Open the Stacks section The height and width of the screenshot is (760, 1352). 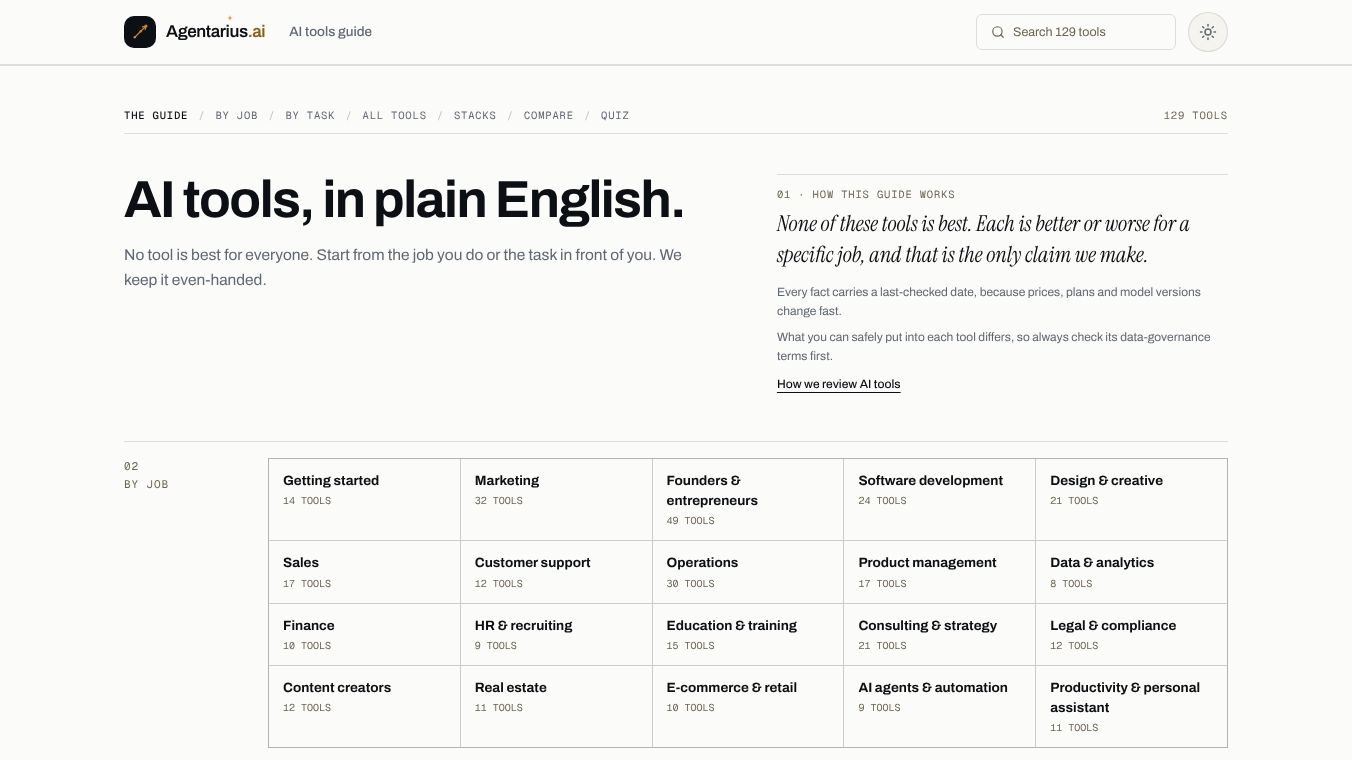point(475,116)
